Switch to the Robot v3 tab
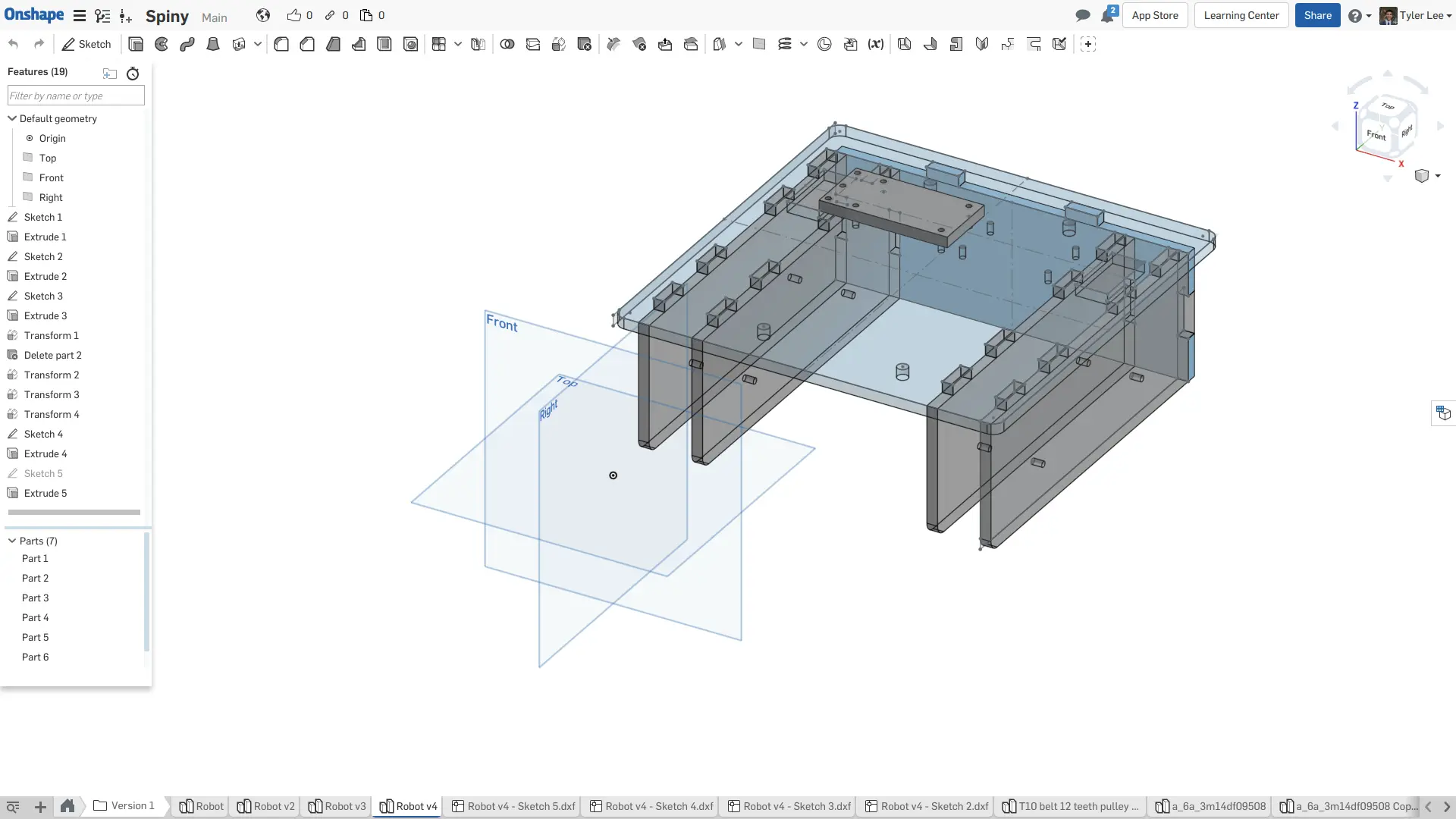 [x=337, y=806]
